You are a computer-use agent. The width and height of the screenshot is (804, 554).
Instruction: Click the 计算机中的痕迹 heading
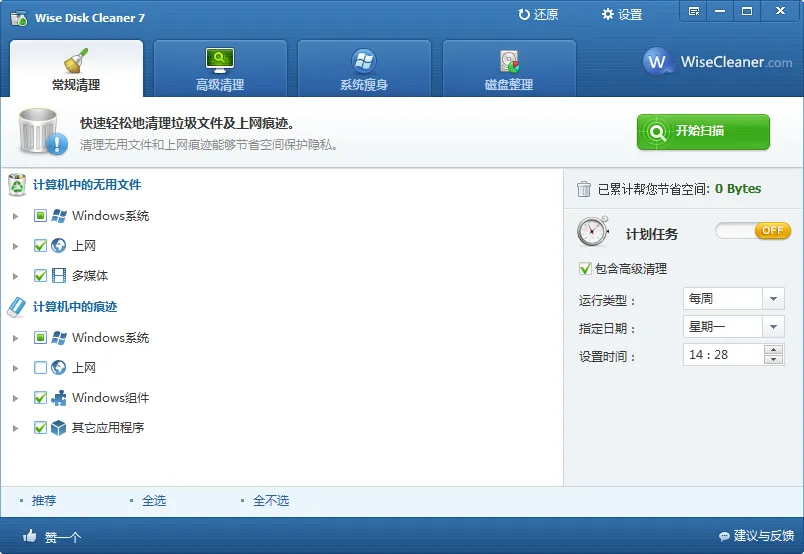tap(75, 307)
